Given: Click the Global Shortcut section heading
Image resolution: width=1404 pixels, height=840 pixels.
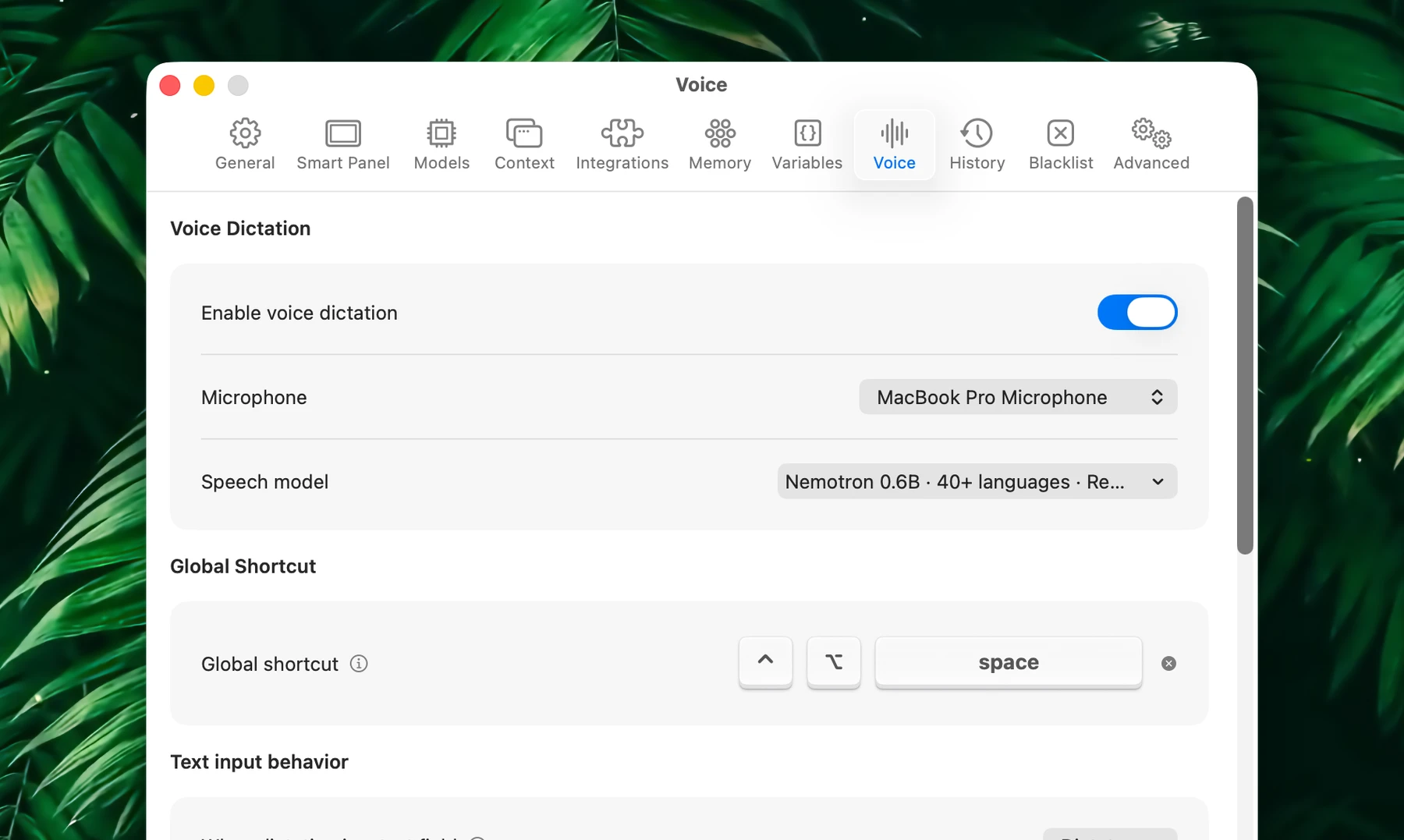Looking at the screenshot, I should pos(243,566).
